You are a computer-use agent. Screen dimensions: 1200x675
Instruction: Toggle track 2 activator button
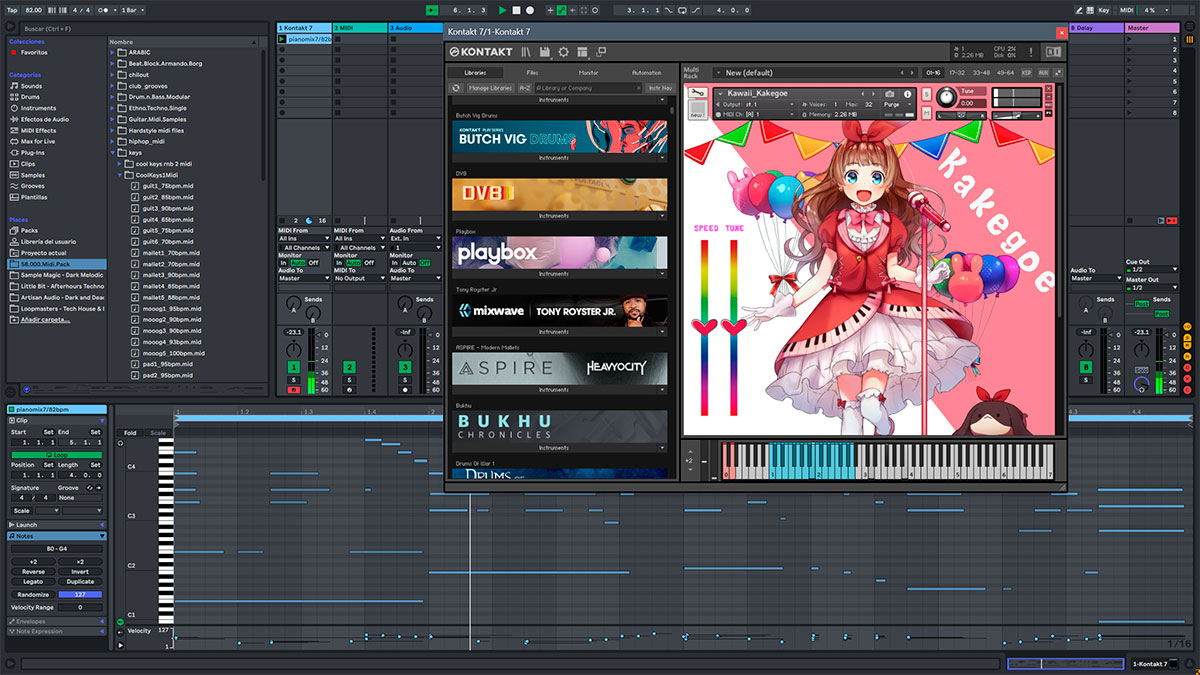(x=350, y=368)
